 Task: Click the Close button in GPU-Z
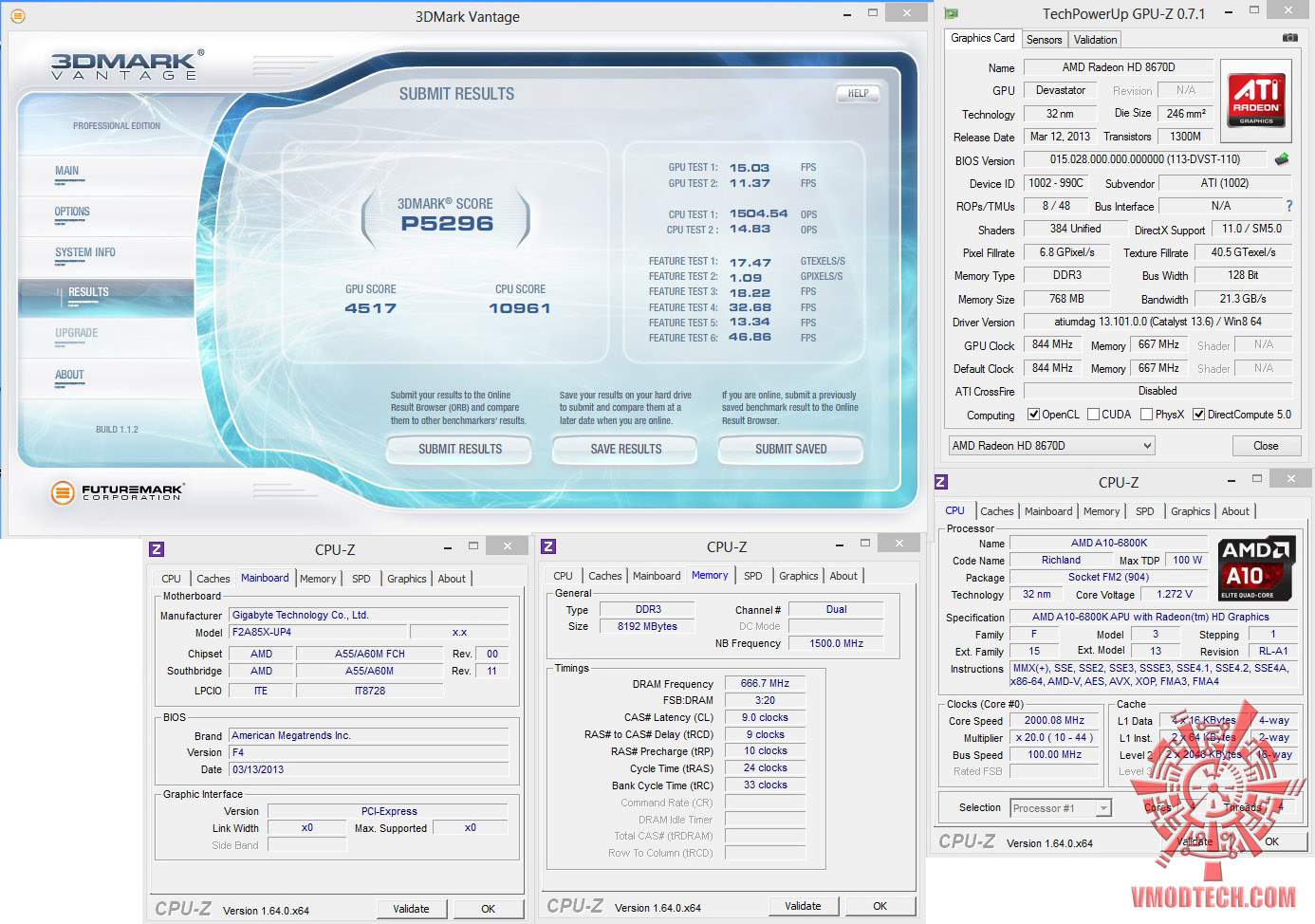click(x=1266, y=446)
